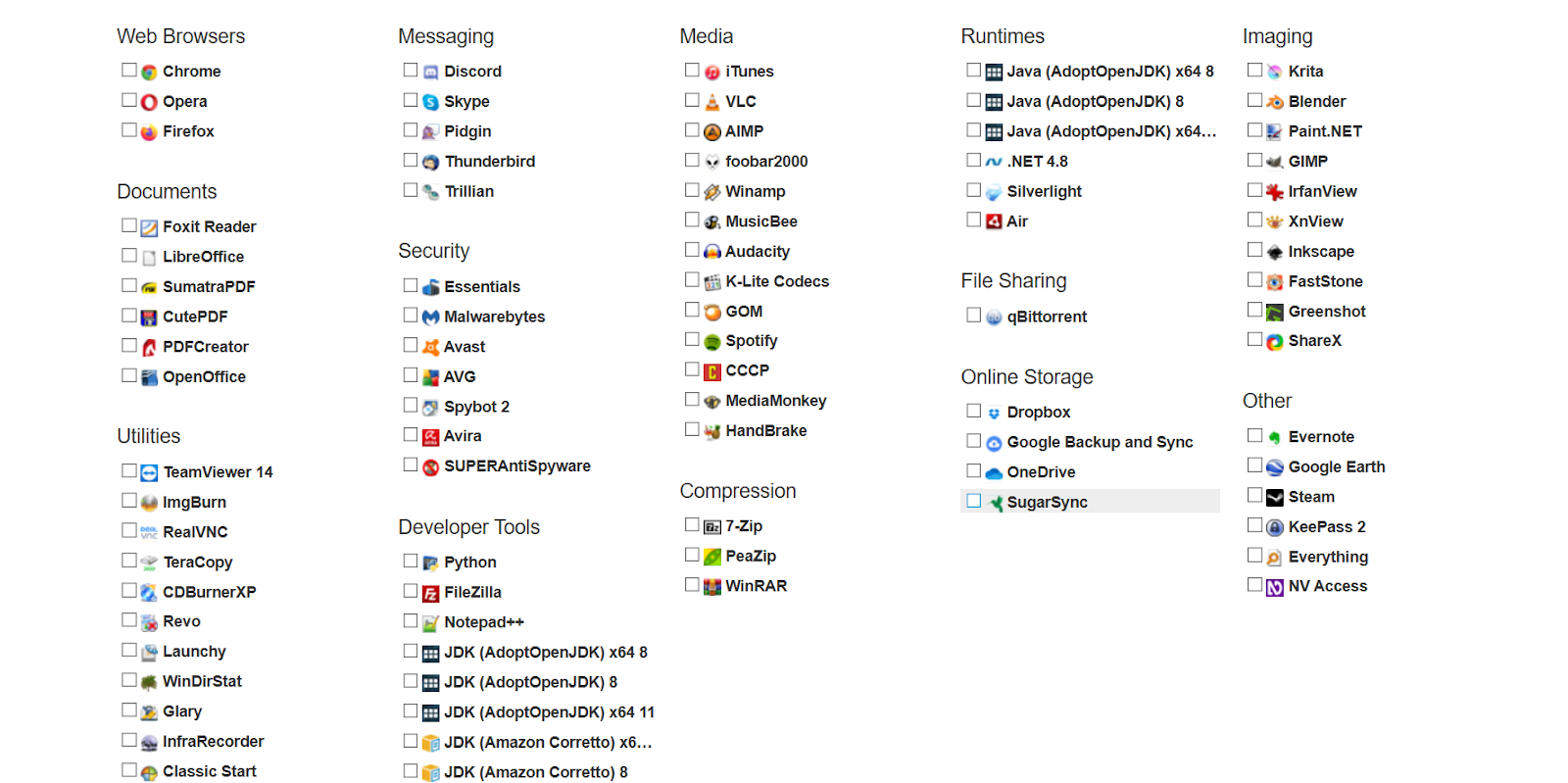Screen dimensions: 1568x783
Task: Click the Audacity icon
Action: (712, 253)
